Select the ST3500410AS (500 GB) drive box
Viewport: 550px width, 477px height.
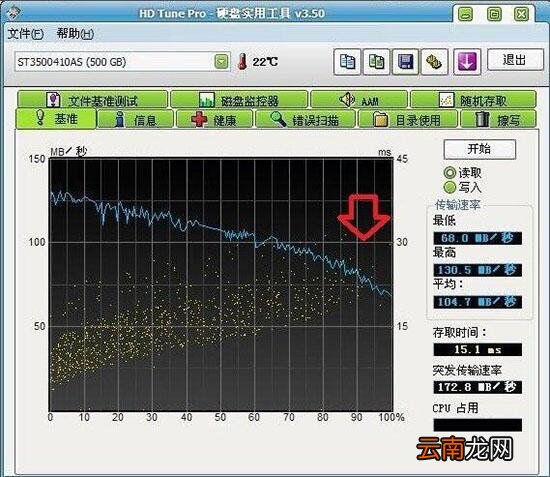tap(122, 62)
